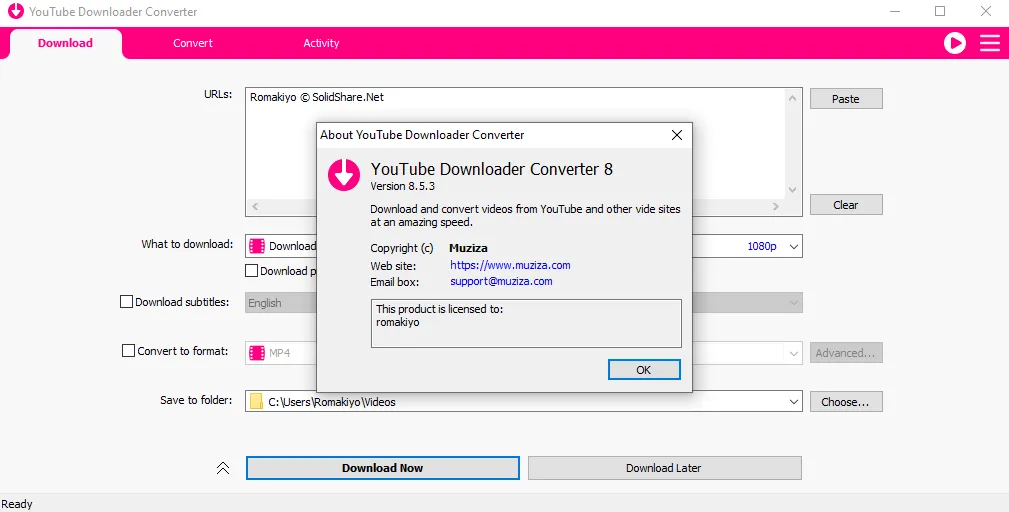Enable the Convert to format checkbox
The image size is (1009, 512).
[x=129, y=351]
